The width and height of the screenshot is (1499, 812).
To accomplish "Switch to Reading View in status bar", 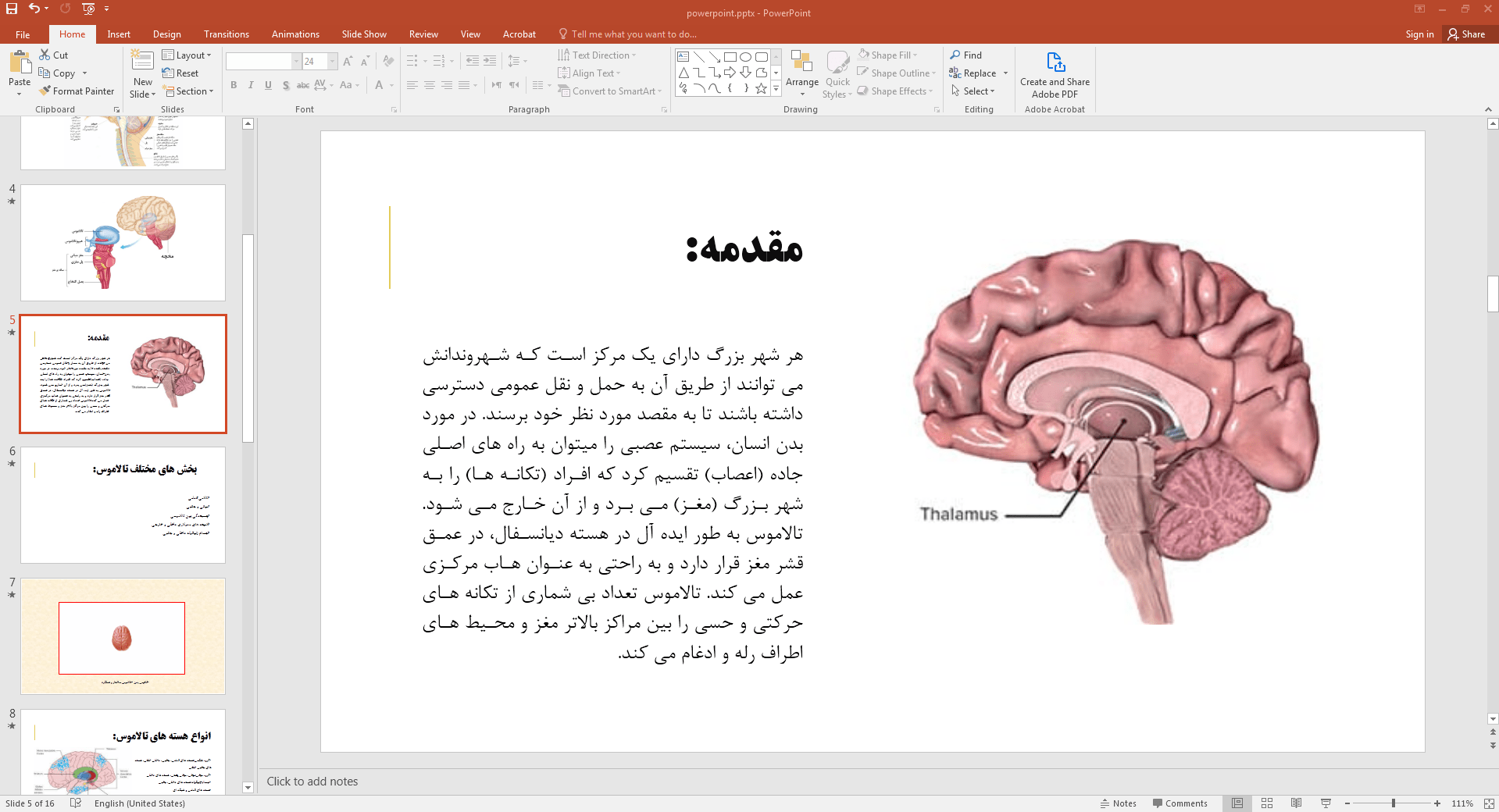I will 1296,803.
